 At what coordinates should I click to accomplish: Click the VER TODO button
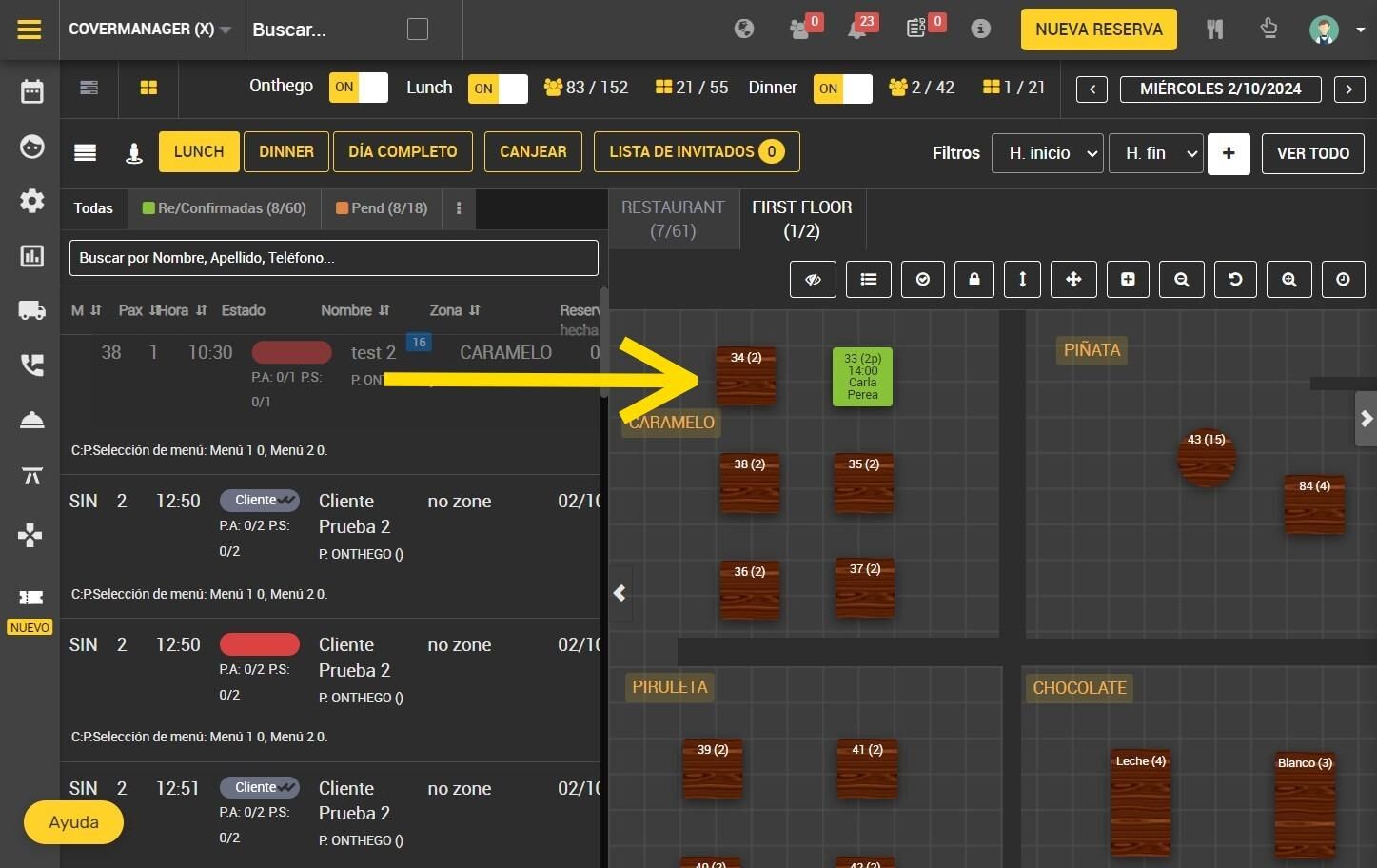pos(1312,153)
